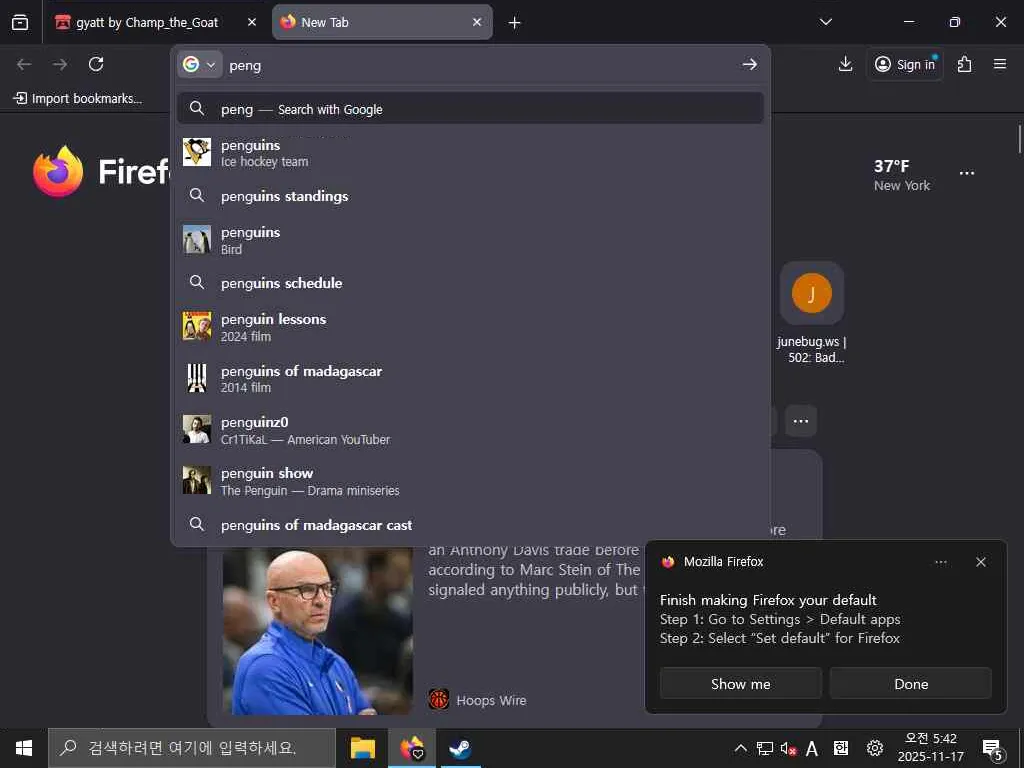Choose penguins Ice hockey team suggestion
Viewport: 1024px width, 768px height.
(x=470, y=153)
